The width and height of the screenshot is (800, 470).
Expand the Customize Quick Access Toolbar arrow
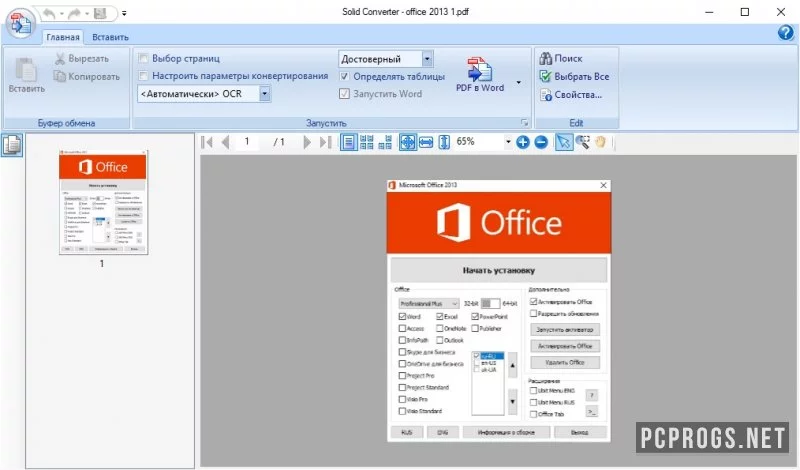pos(124,14)
